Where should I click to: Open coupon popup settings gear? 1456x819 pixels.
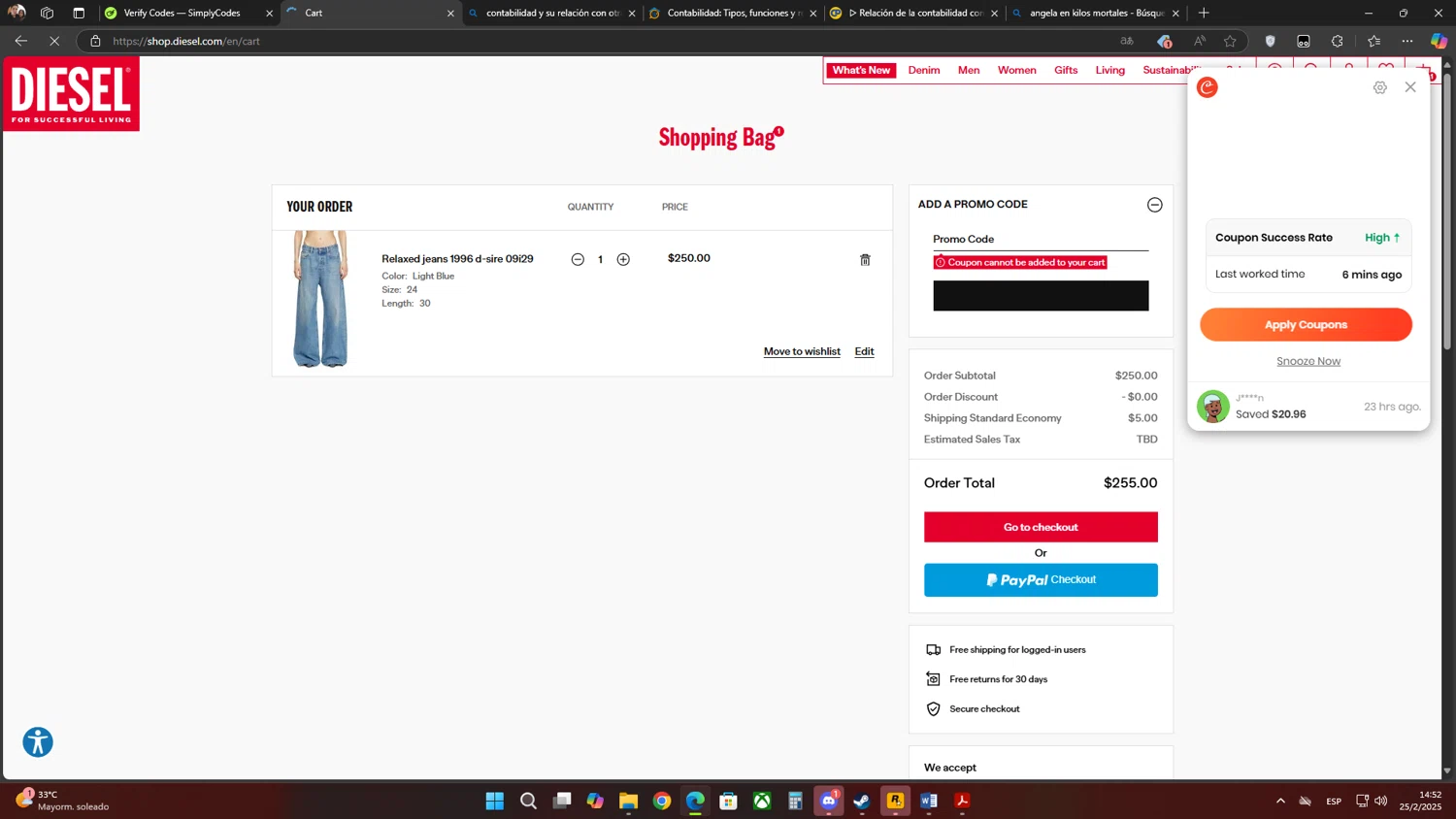[1379, 87]
